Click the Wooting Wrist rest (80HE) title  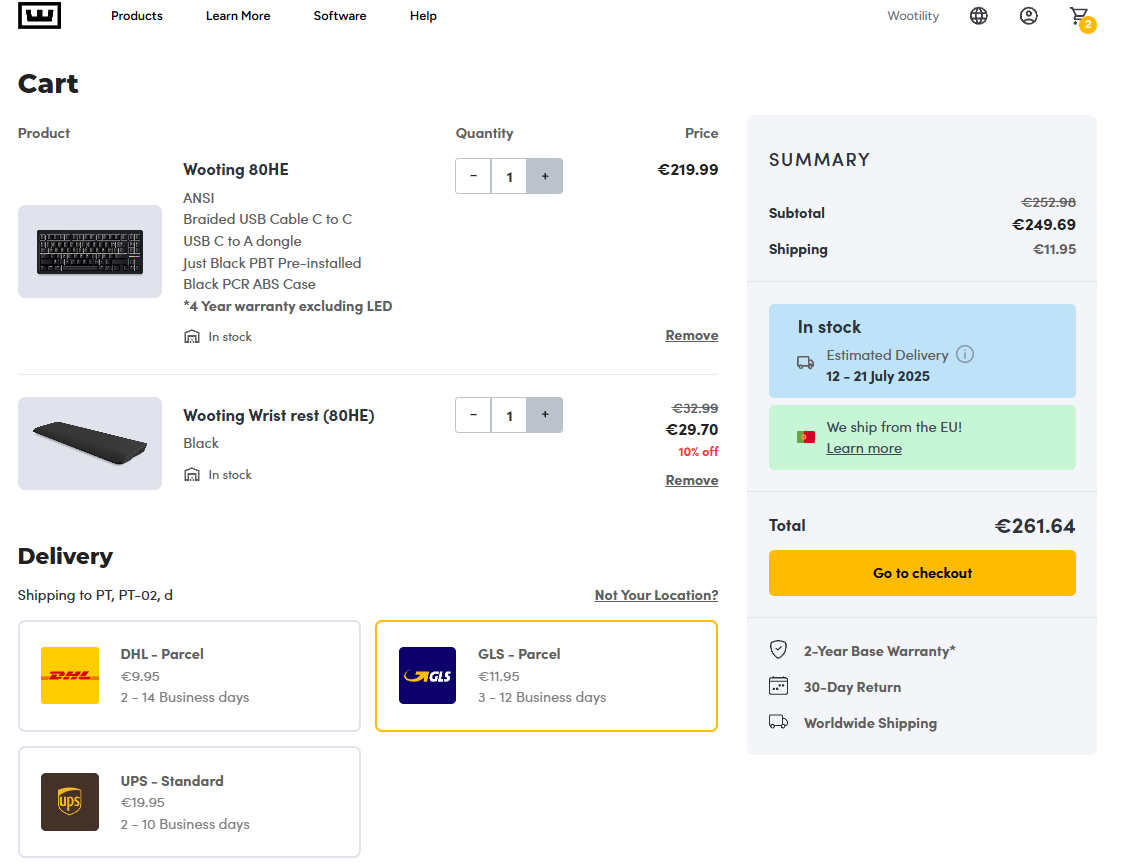pos(279,416)
